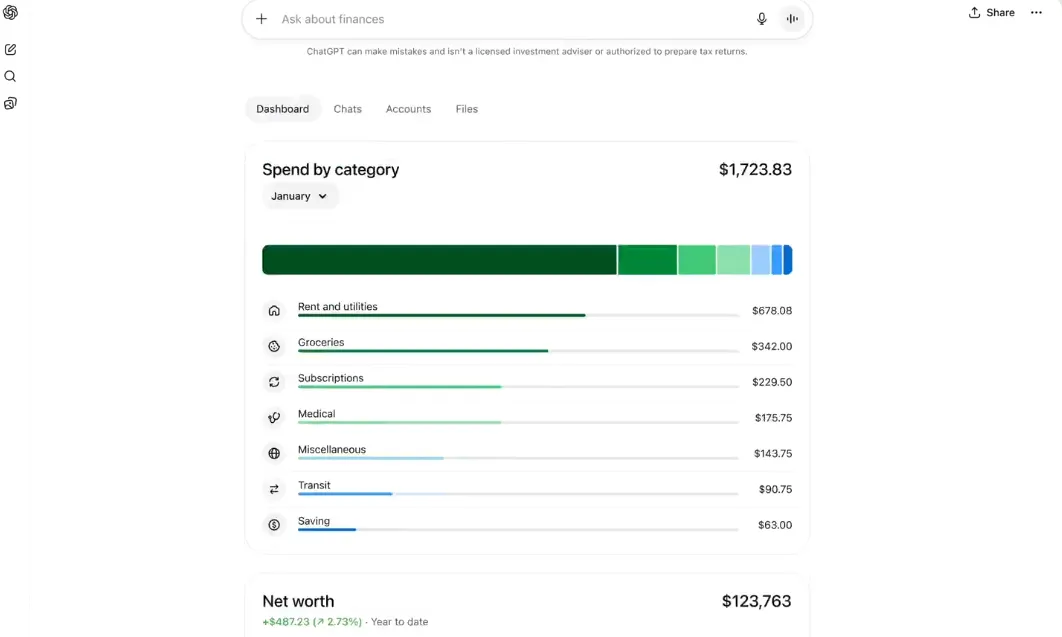This screenshot has height=637, width=1062.
Task: Activate the microphone dictation icon
Action: pyautogui.click(x=761, y=19)
